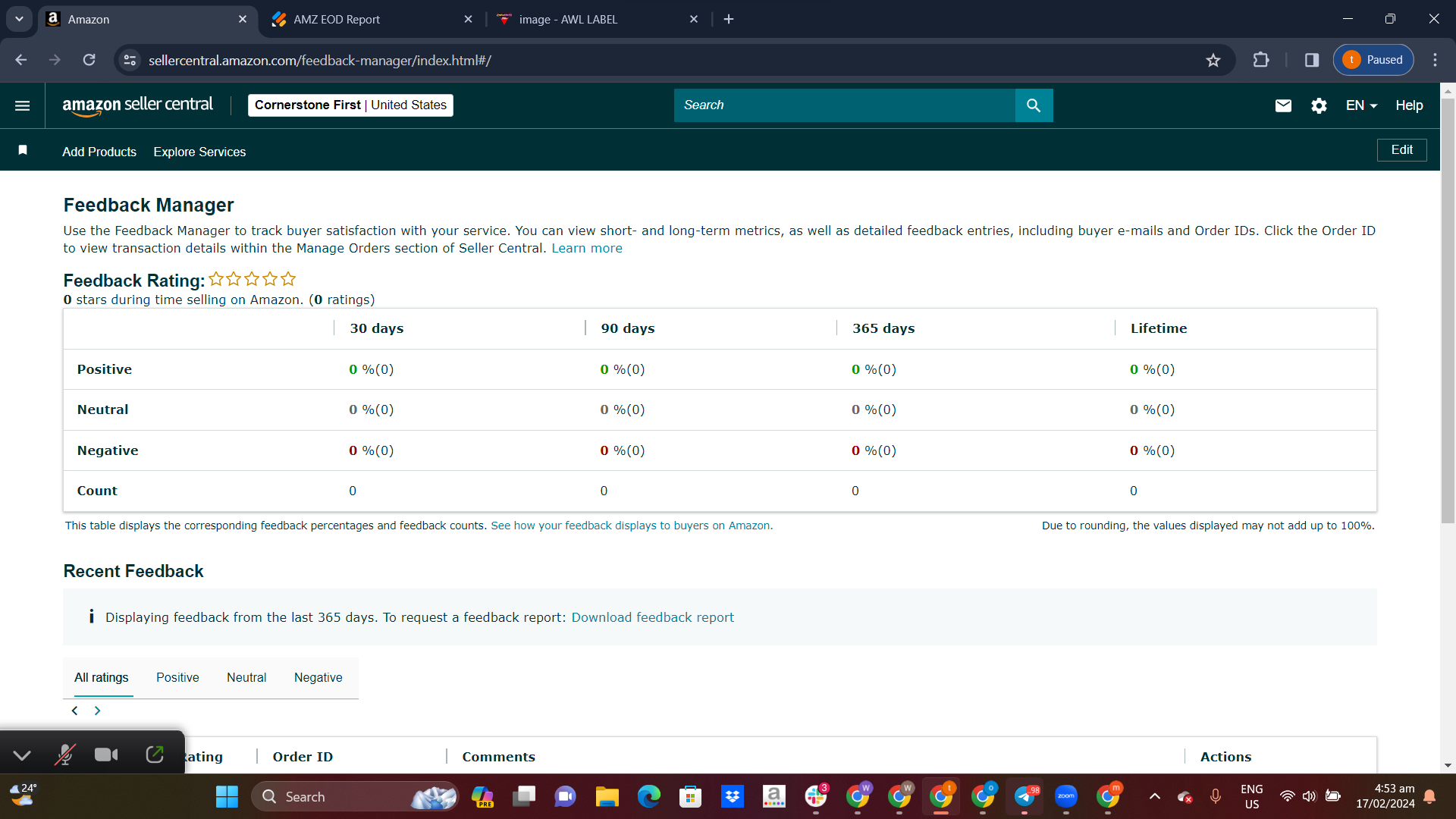Click the 'Order ID' column header
The width and height of the screenshot is (1456, 819).
click(303, 757)
